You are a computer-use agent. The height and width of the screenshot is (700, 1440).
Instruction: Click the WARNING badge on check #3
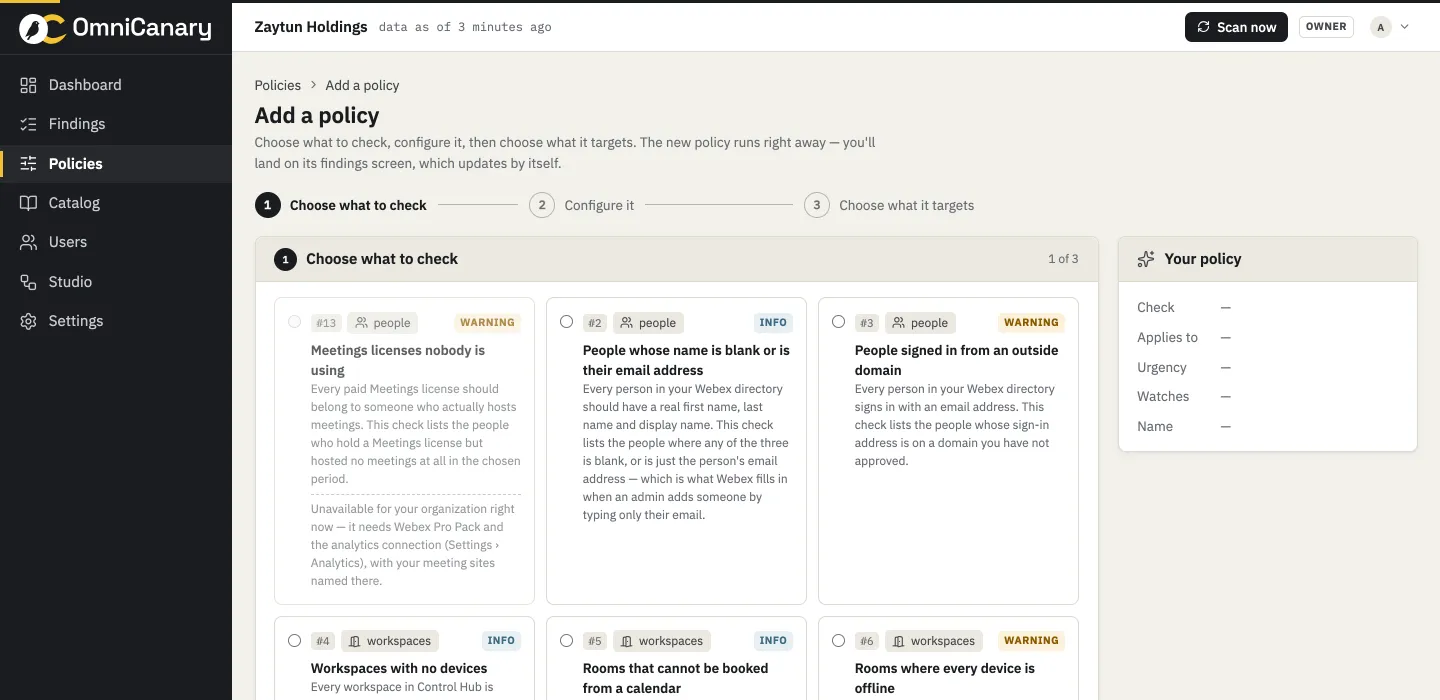pyautogui.click(x=1031, y=323)
